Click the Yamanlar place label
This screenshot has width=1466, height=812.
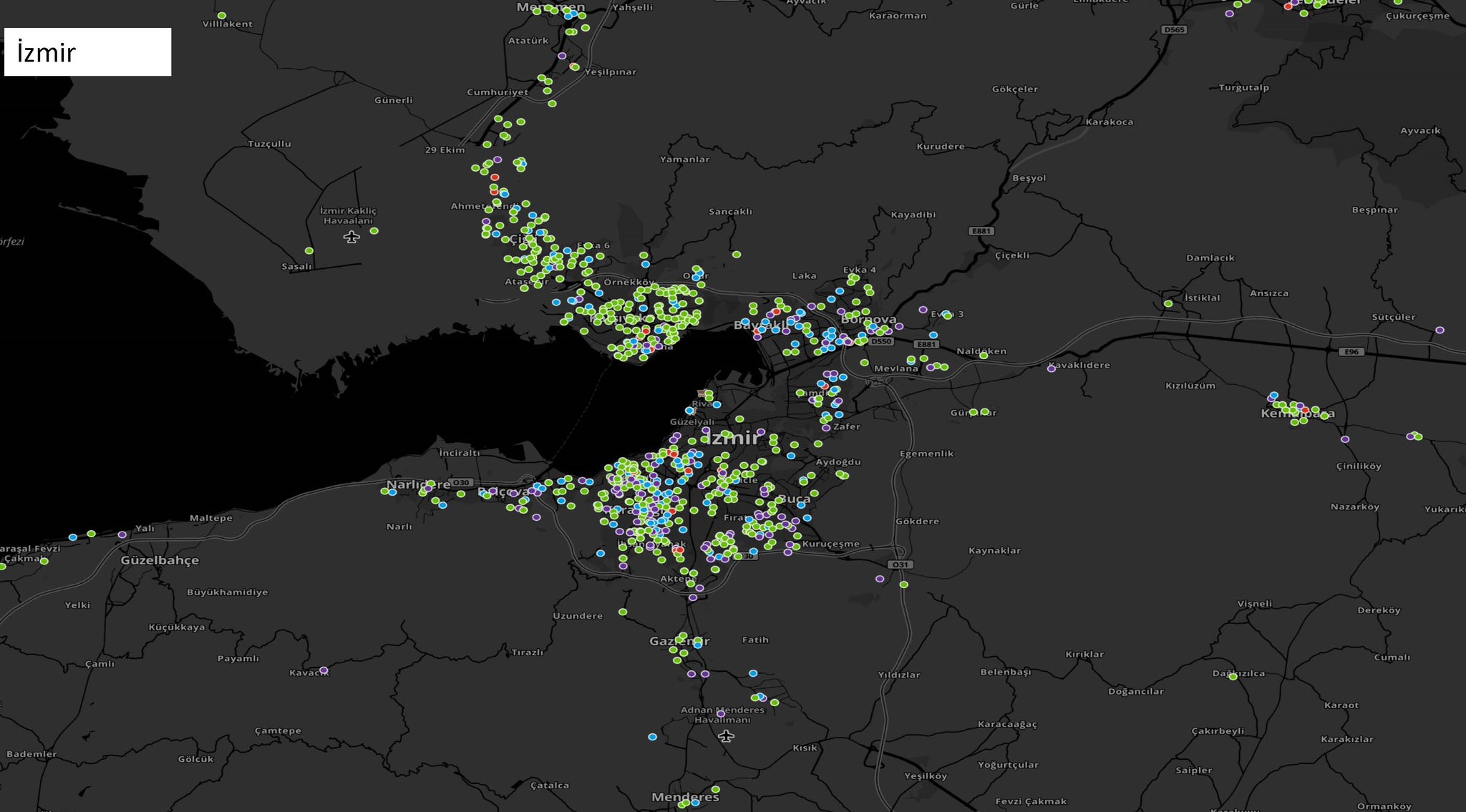tap(684, 159)
